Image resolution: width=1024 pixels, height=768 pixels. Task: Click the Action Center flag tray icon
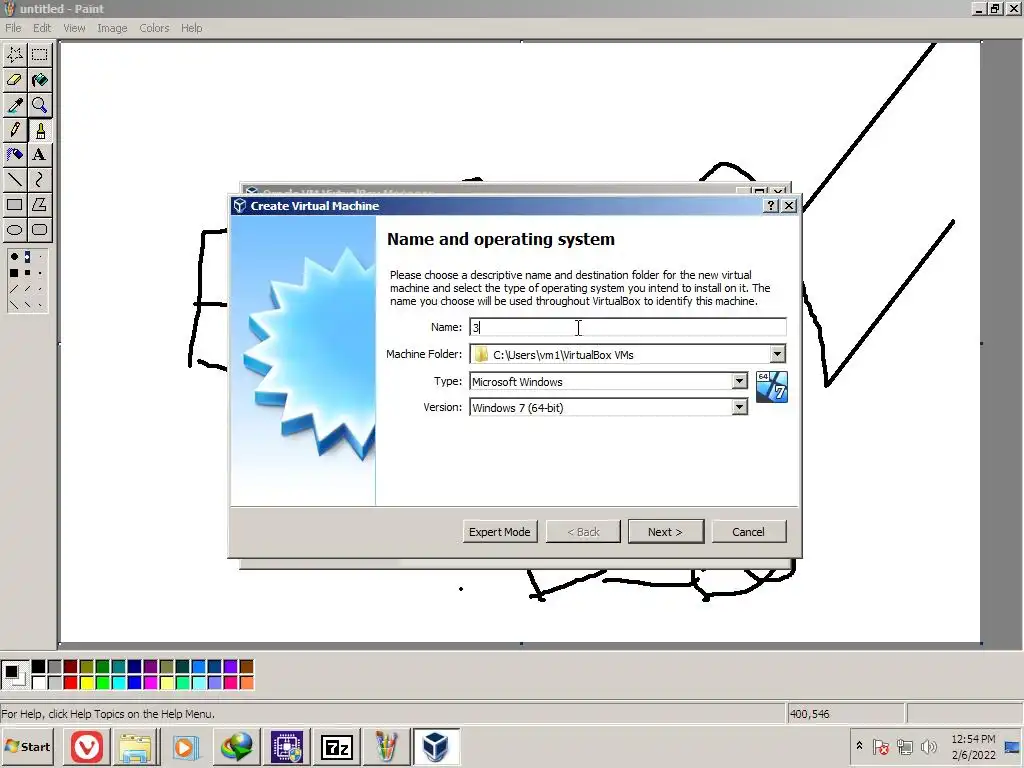[881, 746]
